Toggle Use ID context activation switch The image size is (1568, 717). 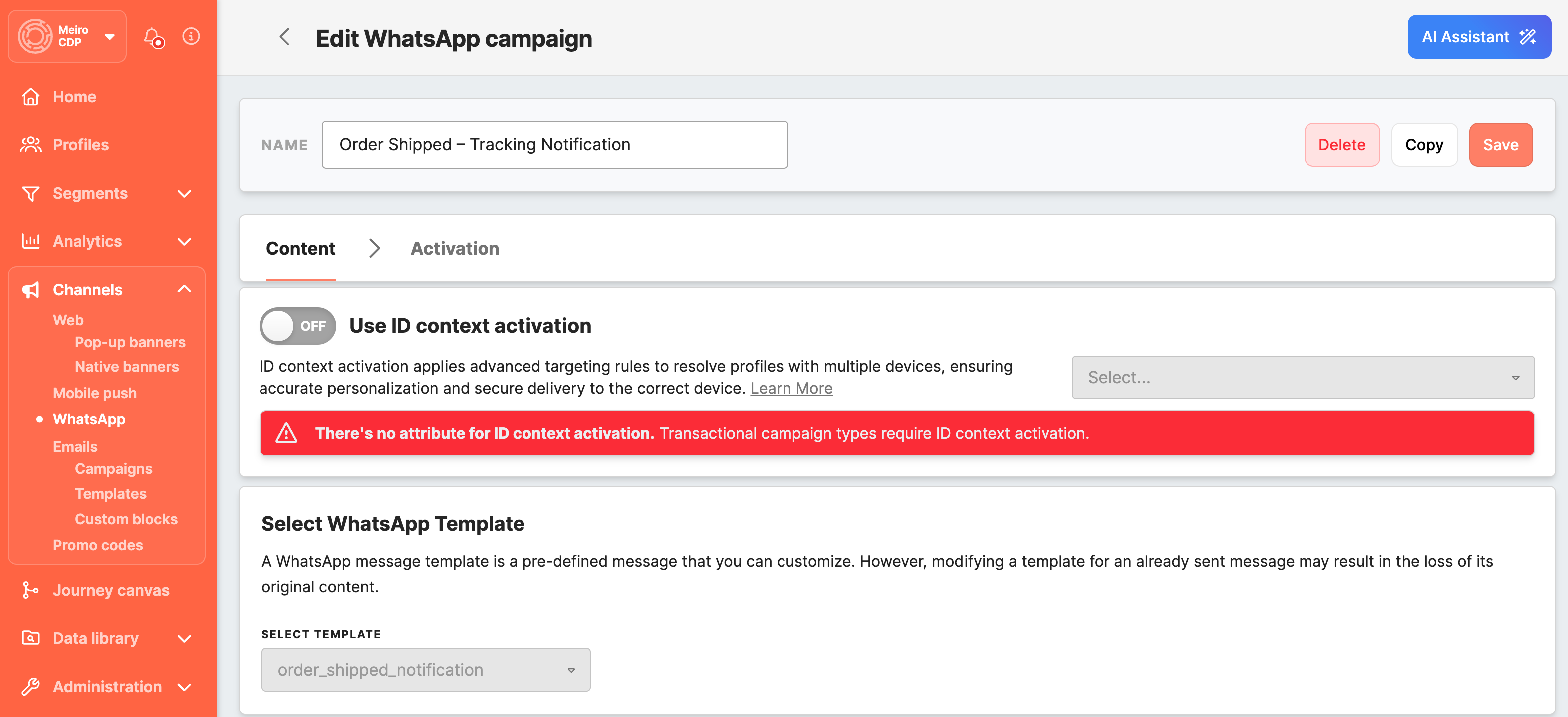pos(297,326)
